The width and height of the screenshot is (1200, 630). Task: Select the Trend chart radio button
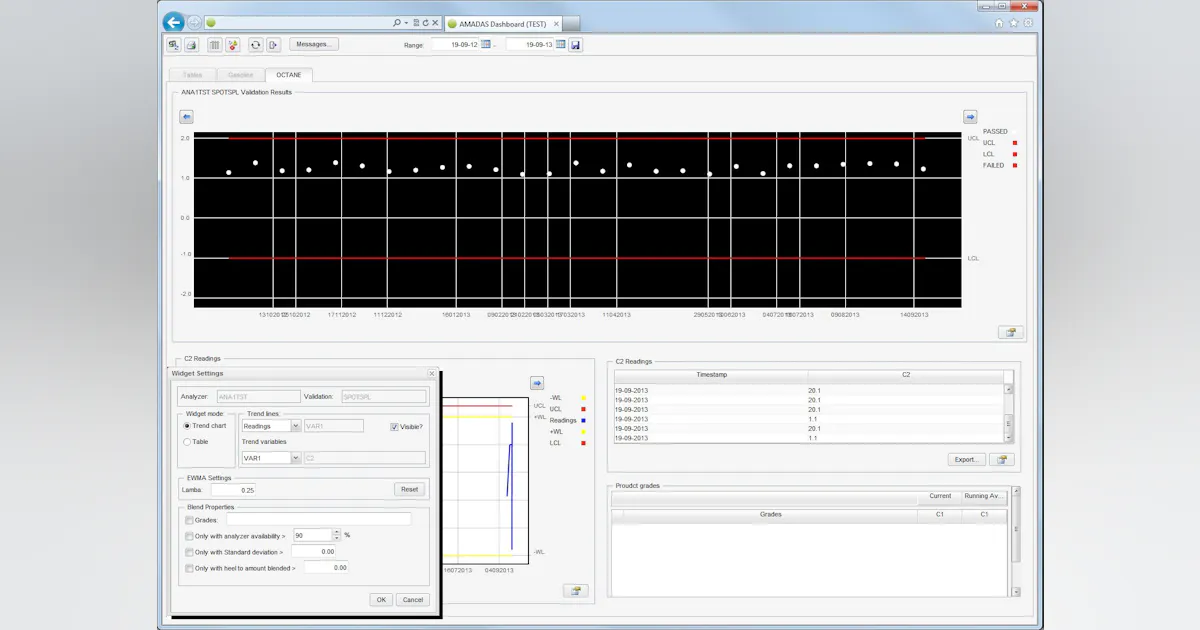[x=187, y=426]
